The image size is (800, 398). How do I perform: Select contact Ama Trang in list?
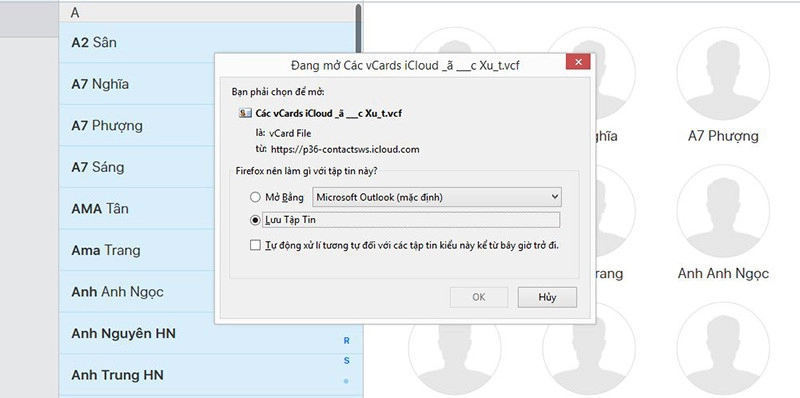210,251
